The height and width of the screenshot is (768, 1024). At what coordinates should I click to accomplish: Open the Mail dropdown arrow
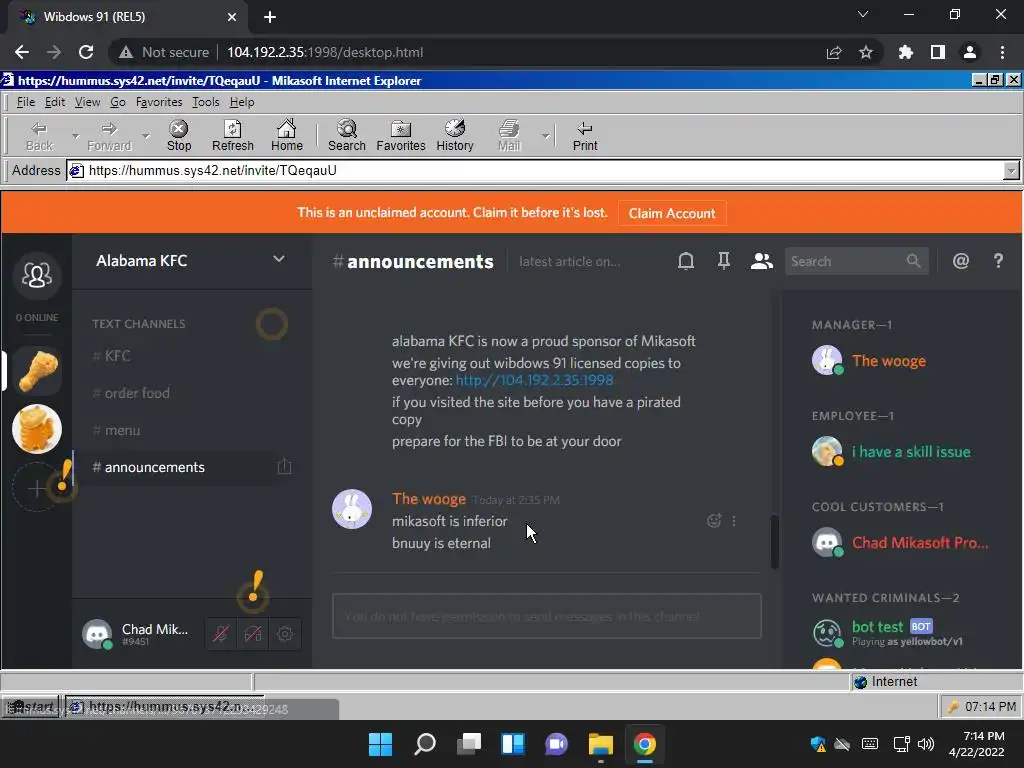(x=545, y=136)
